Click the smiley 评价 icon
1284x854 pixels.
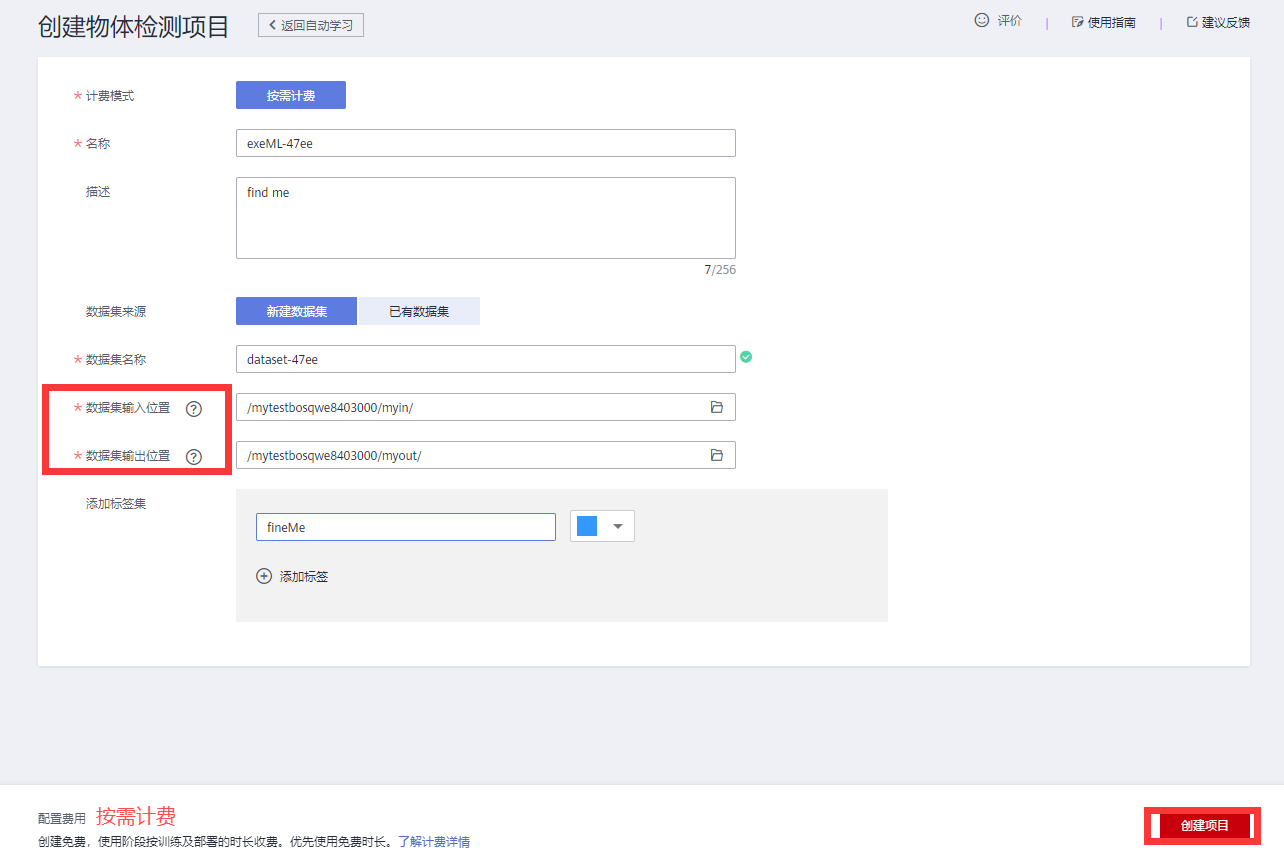982,20
